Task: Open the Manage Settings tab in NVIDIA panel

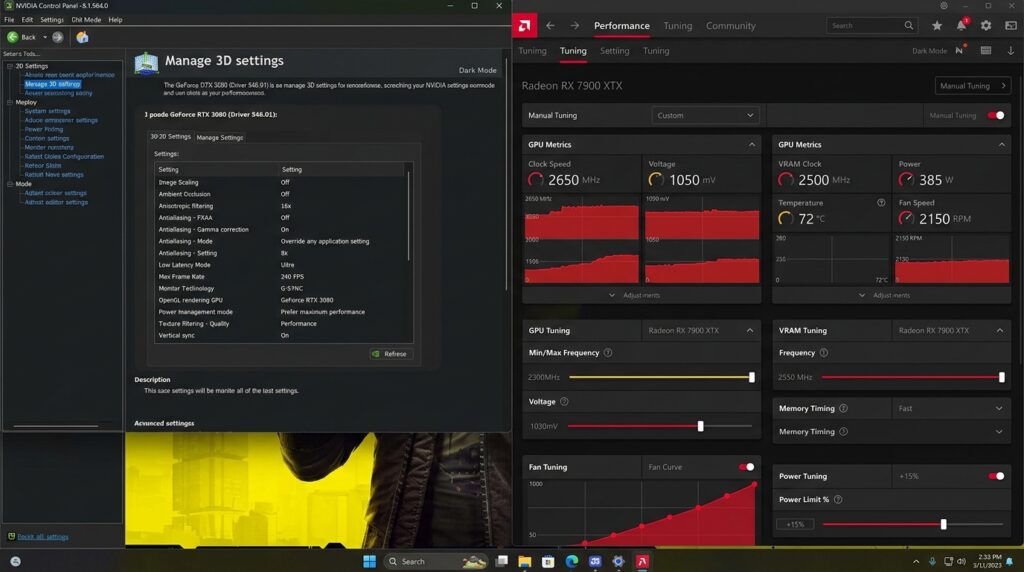Action: 219,137
